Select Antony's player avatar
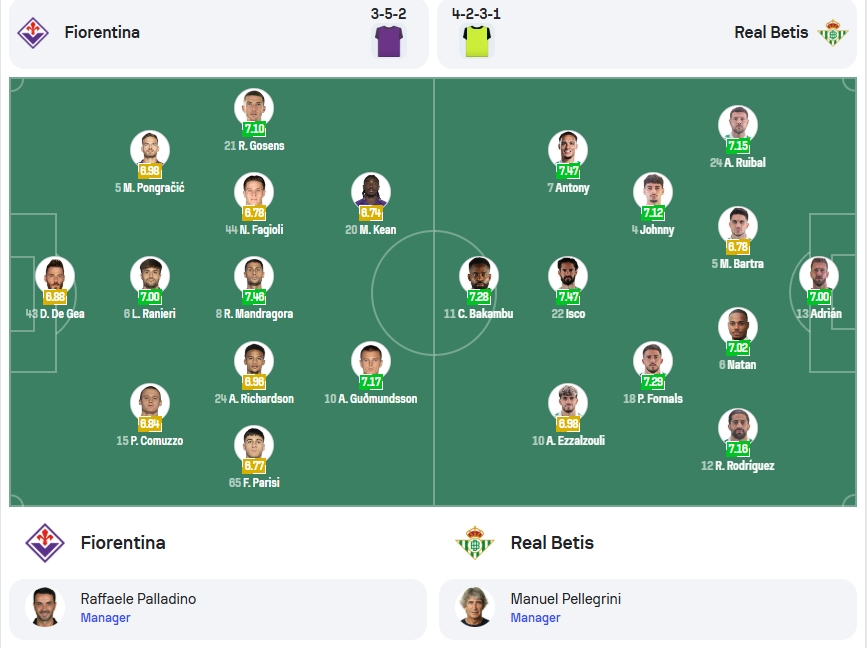 568,150
